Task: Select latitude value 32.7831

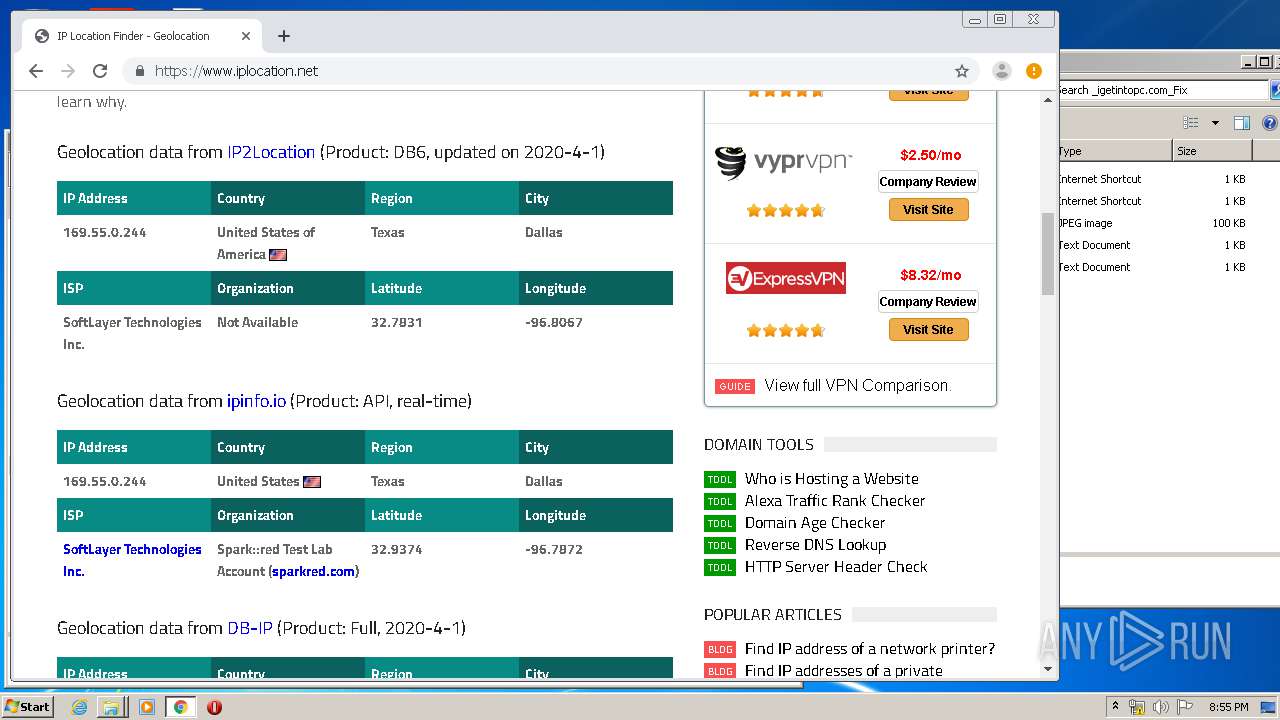Action: (396, 322)
